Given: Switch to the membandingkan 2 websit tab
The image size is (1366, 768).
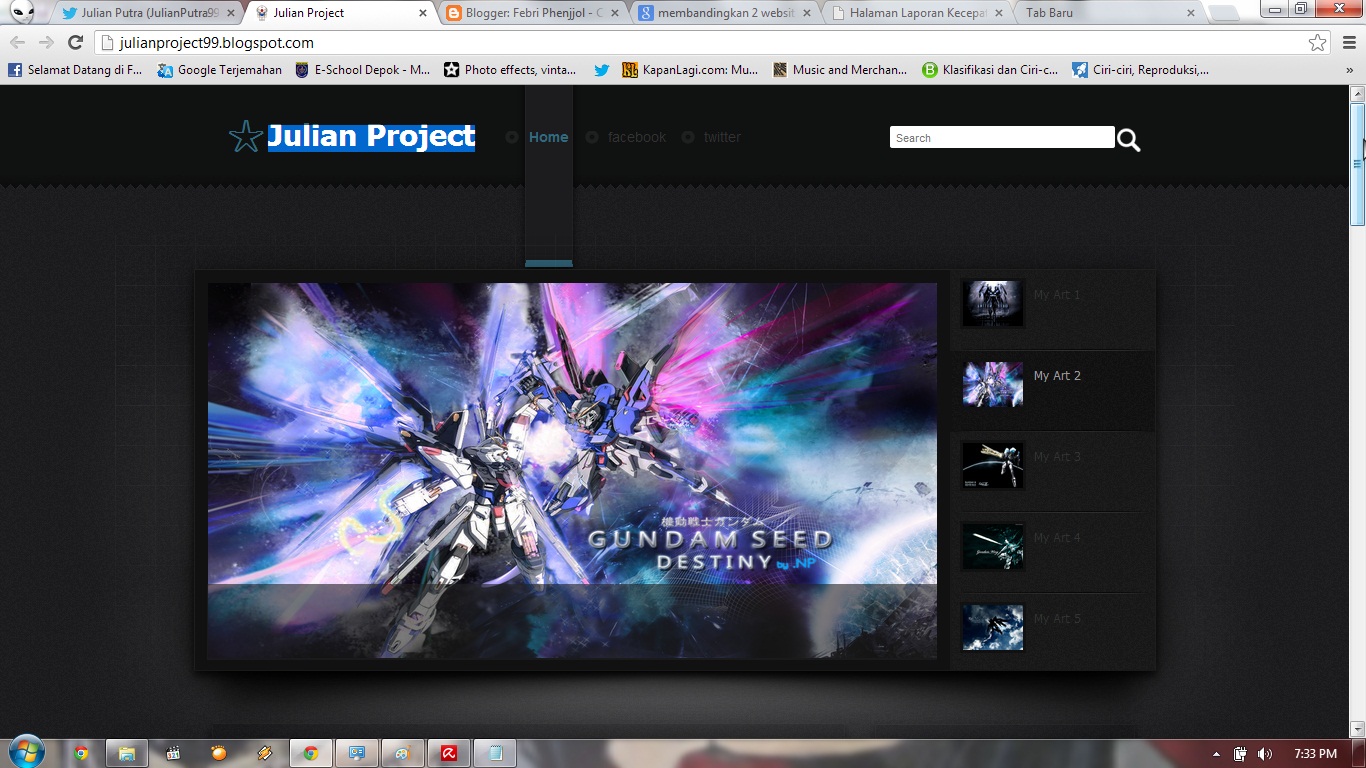Looking at the screenshot, I should [x=725, y=13].
